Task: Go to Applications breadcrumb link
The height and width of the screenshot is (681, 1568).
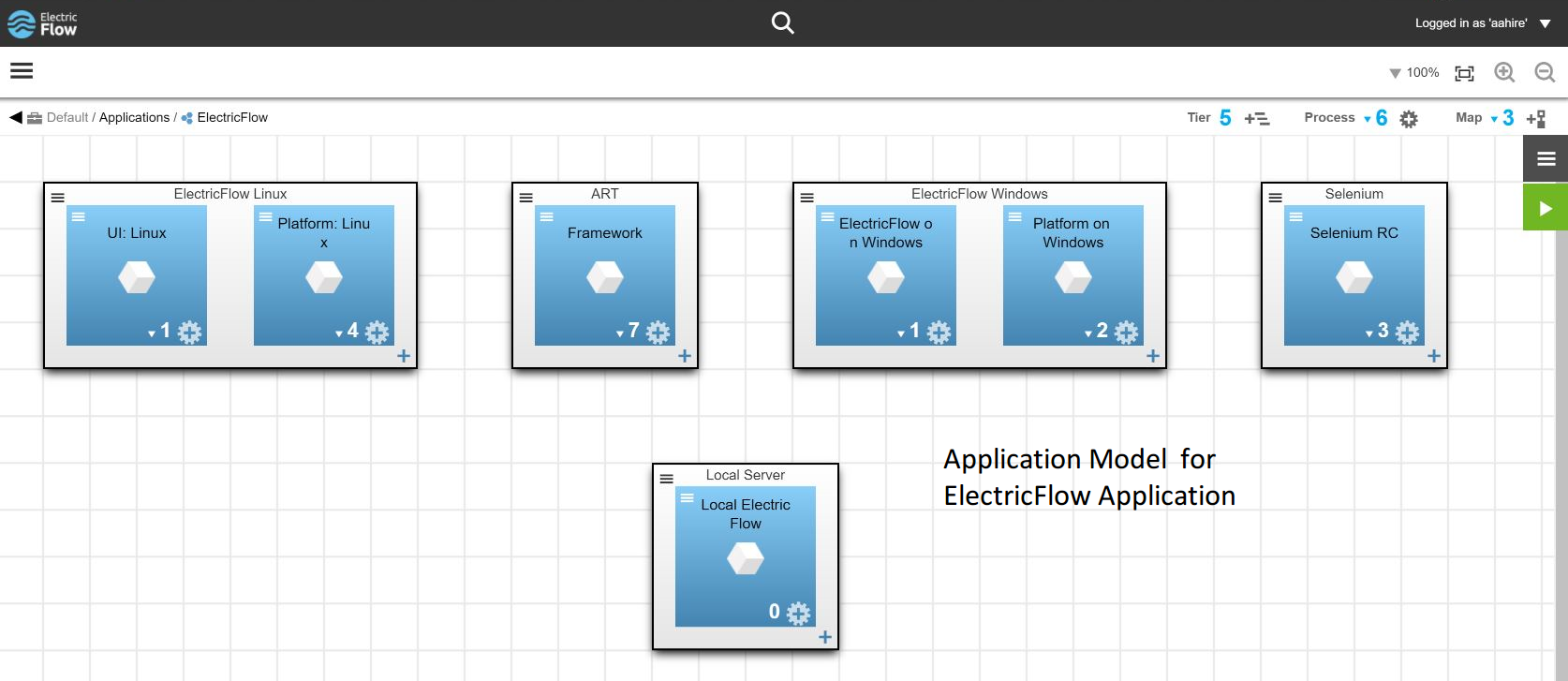Action: click(x=134, y=117)
